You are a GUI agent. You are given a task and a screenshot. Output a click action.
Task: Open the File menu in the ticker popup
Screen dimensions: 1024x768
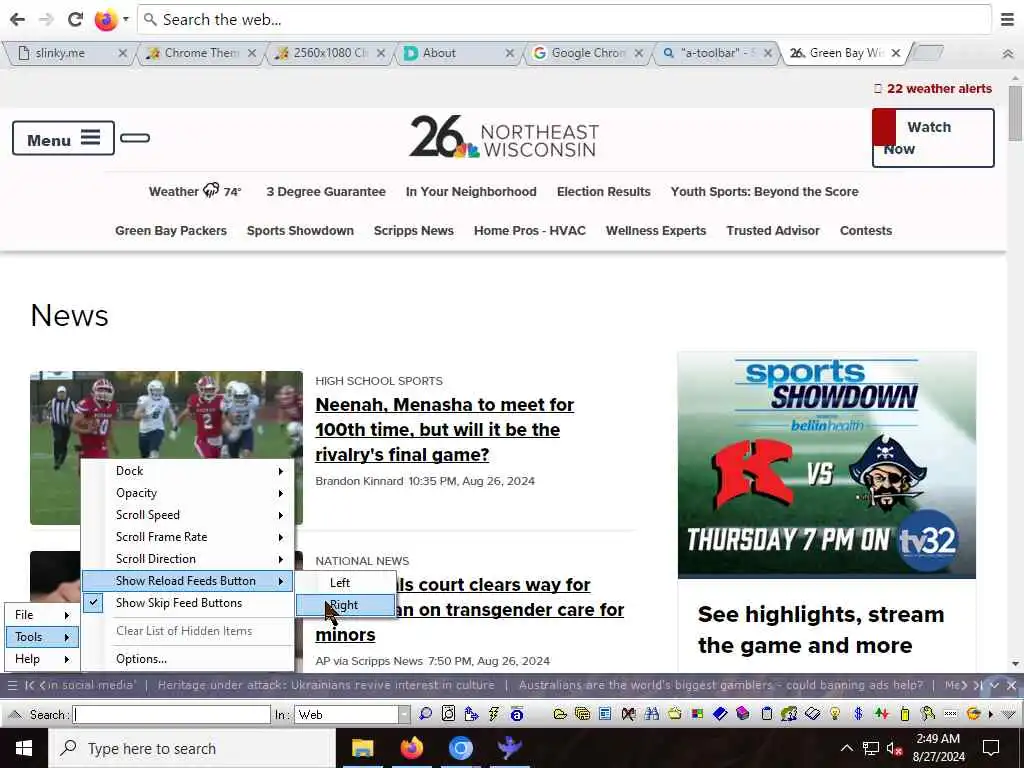coord(42,615)
